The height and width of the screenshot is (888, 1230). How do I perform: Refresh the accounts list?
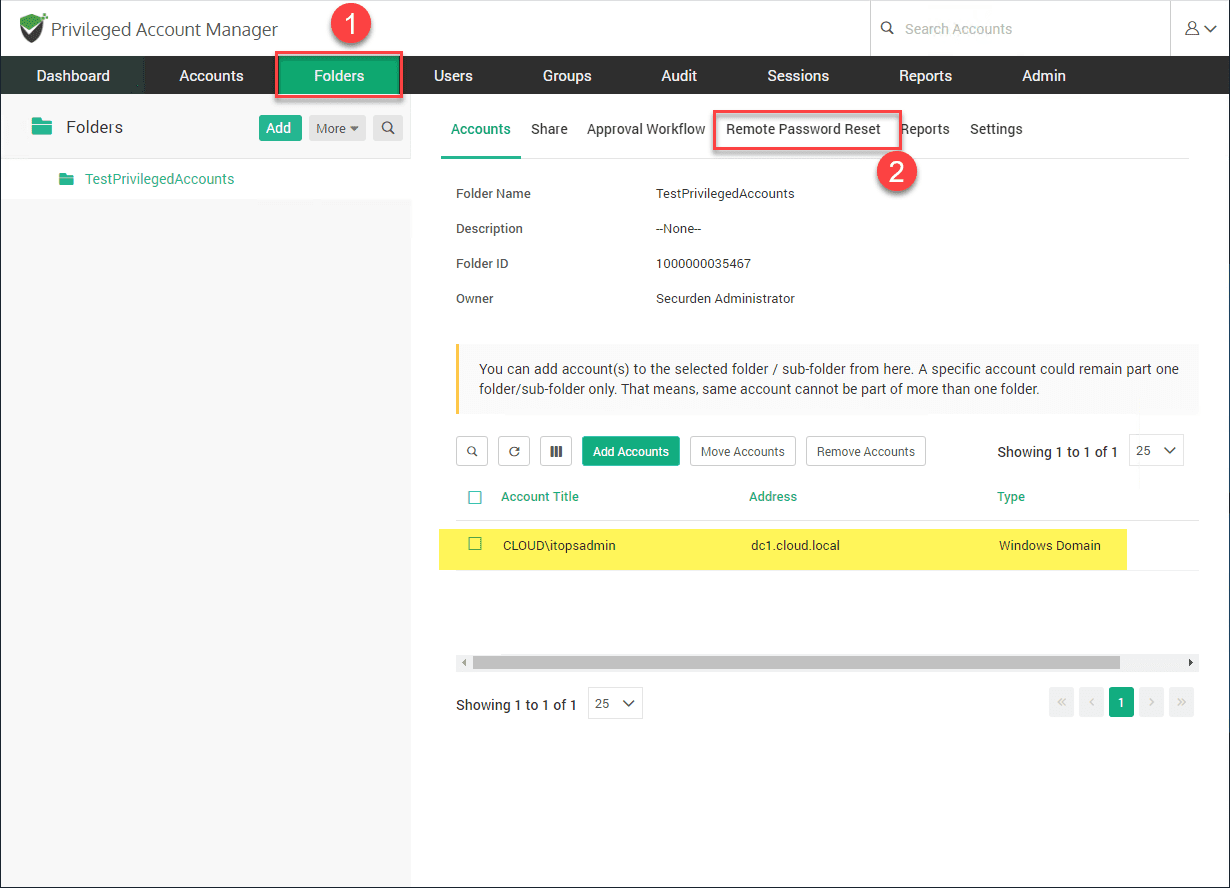tap(514, 451)
